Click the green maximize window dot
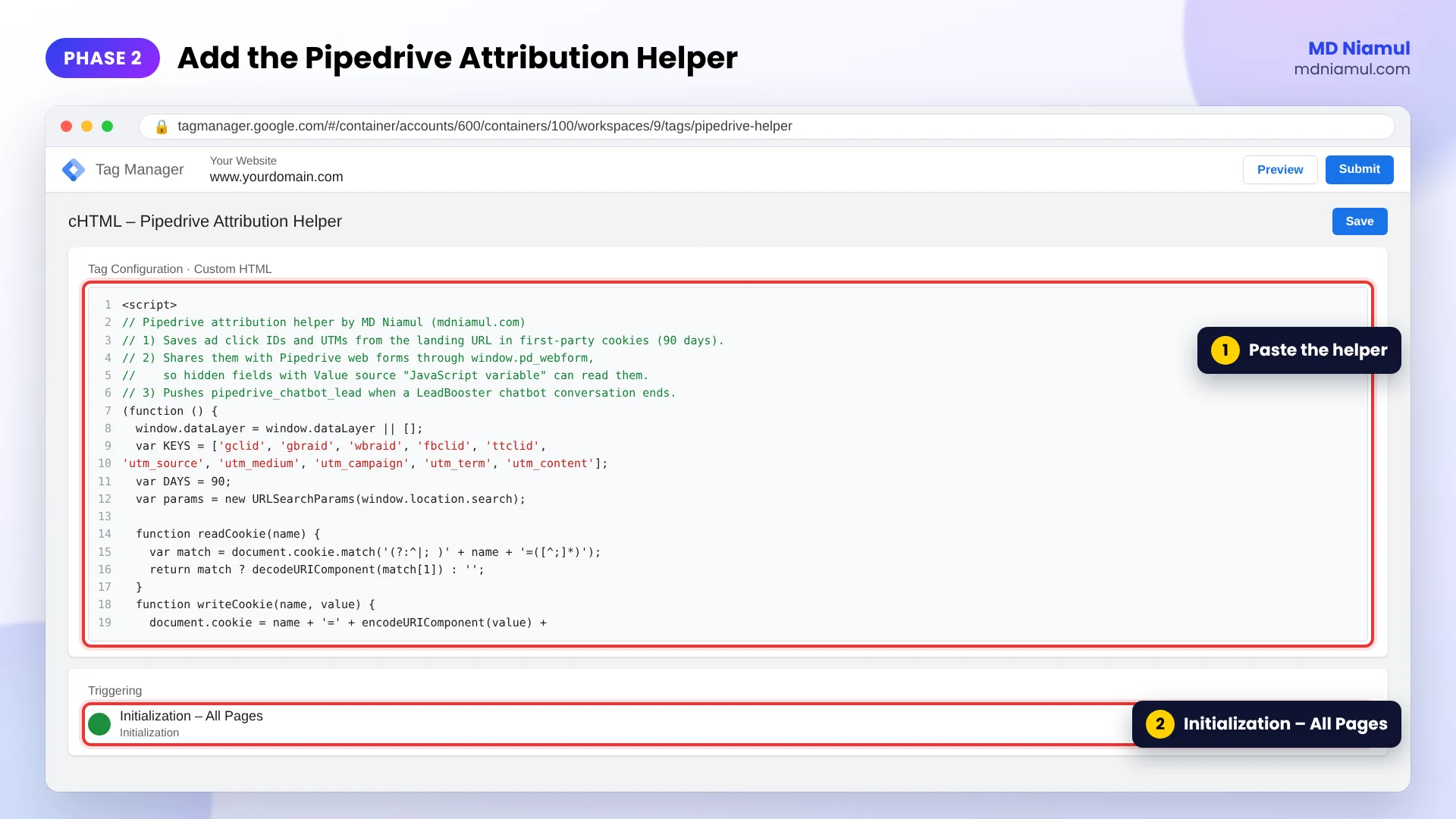This screenshot has width=1456, height=819. [108, 127]
